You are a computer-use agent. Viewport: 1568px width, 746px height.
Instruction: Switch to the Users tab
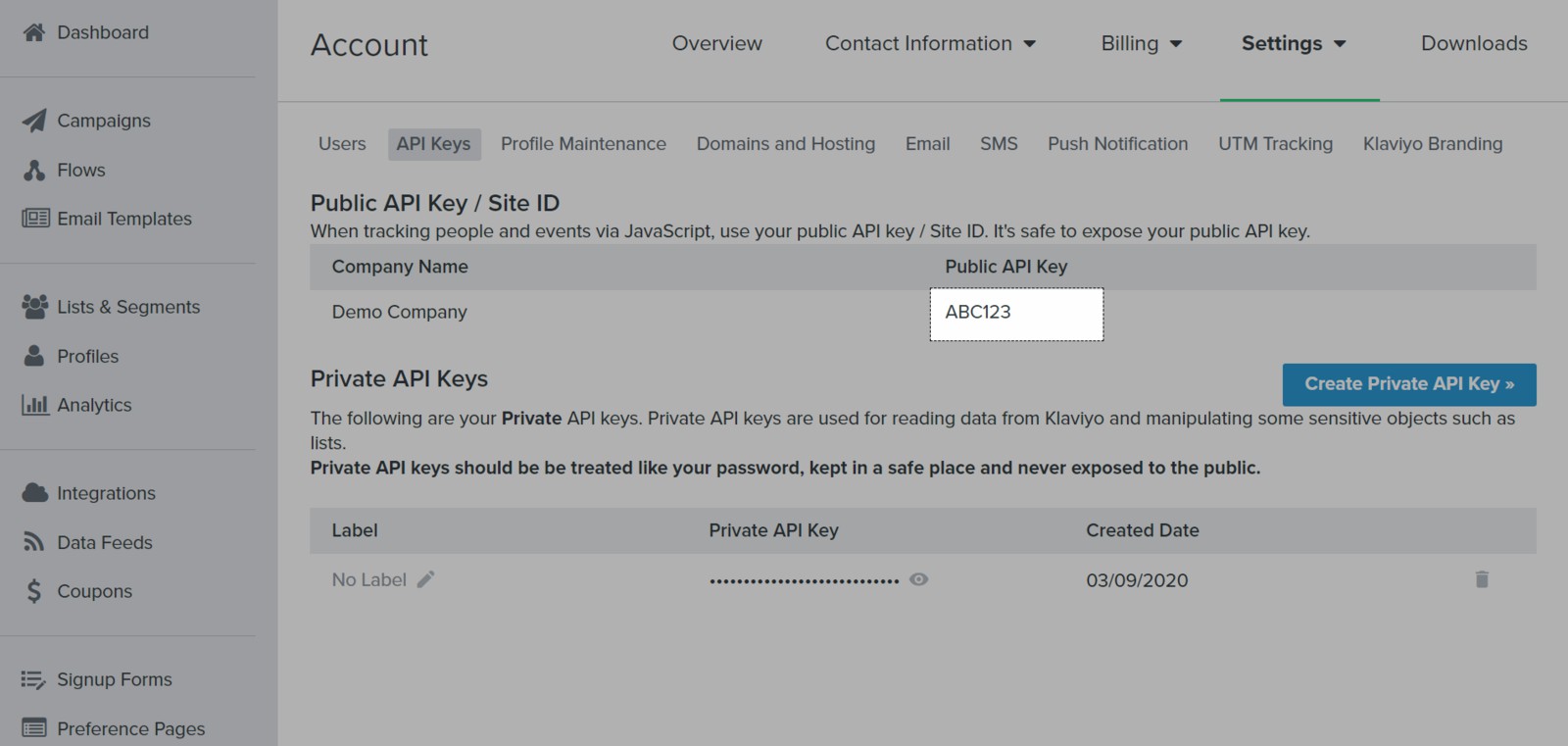coord(342,144)
